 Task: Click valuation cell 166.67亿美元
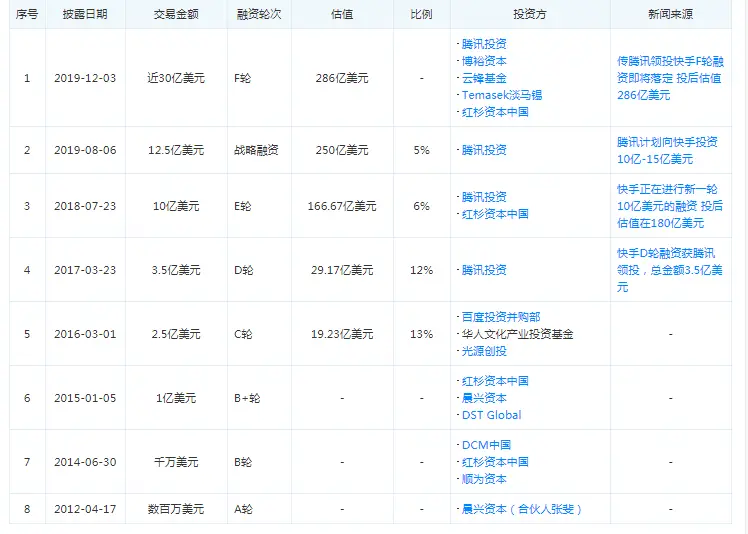pyautogui.click(x=342, y=206)
